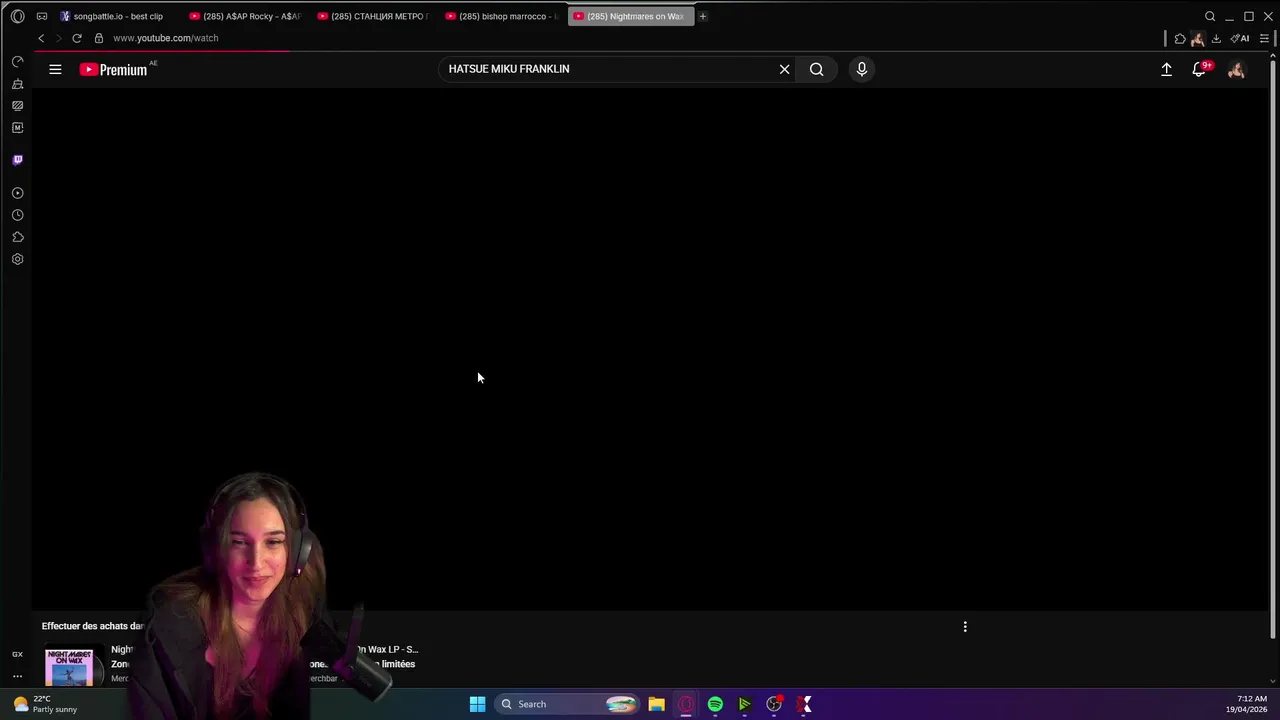The height and width of the screenshot is (720, 1280).
Task: Open the Twitch panel in sidebar
Action: (17, 160)
